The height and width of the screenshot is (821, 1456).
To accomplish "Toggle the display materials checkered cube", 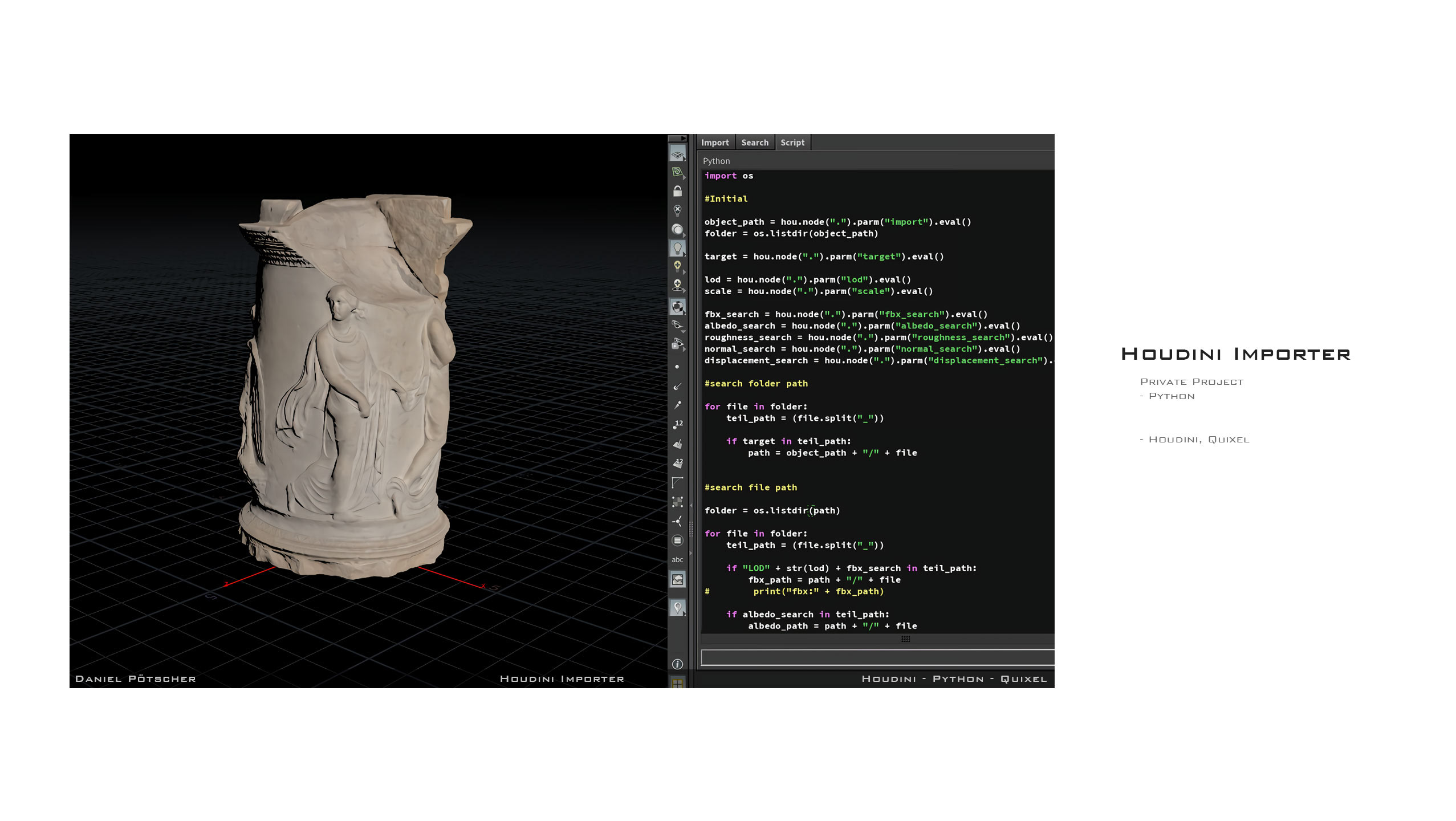I will click(x=677, y=307).
